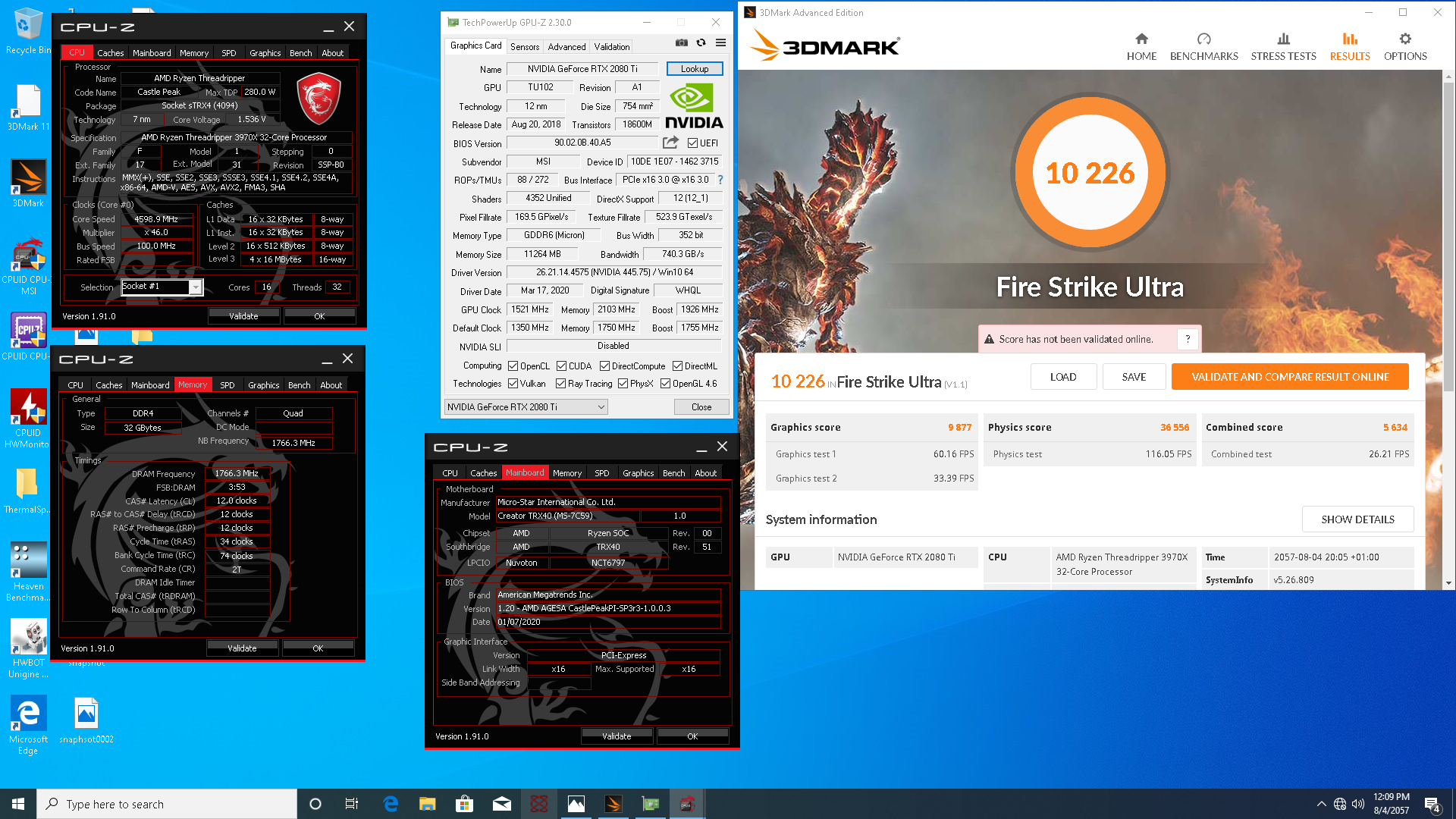
Task: Open the Windows Start menu
Action: (x=18, y=804)
